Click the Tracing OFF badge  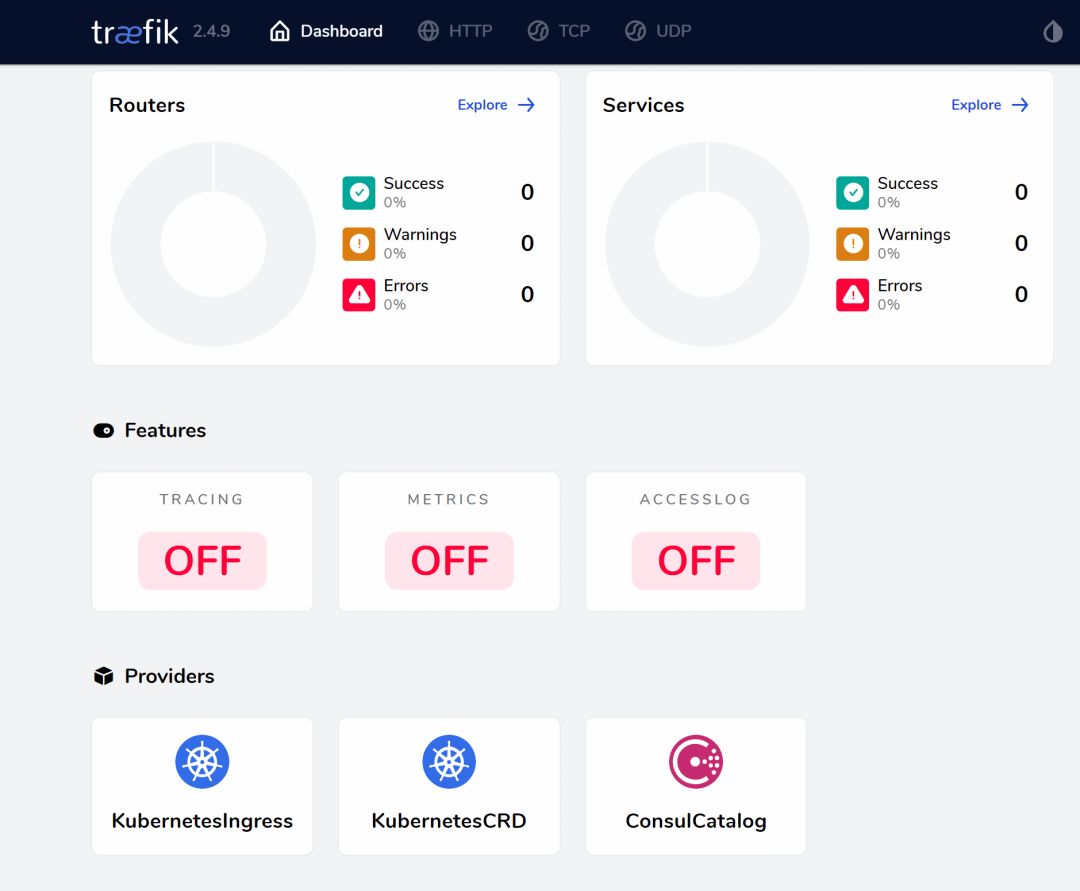pyautogui.click(x=202, y=560)
